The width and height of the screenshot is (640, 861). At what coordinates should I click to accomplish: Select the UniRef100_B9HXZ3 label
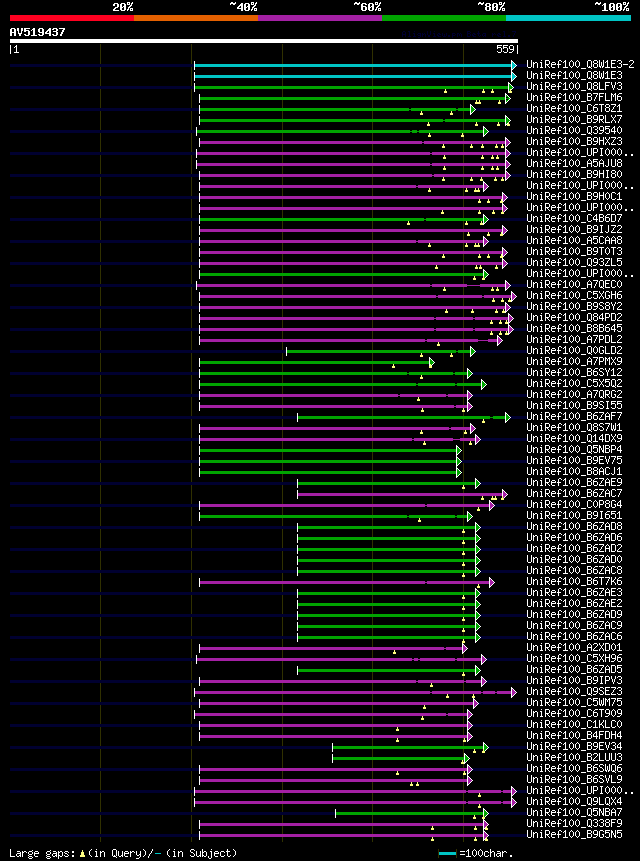(x=575, y=142)
